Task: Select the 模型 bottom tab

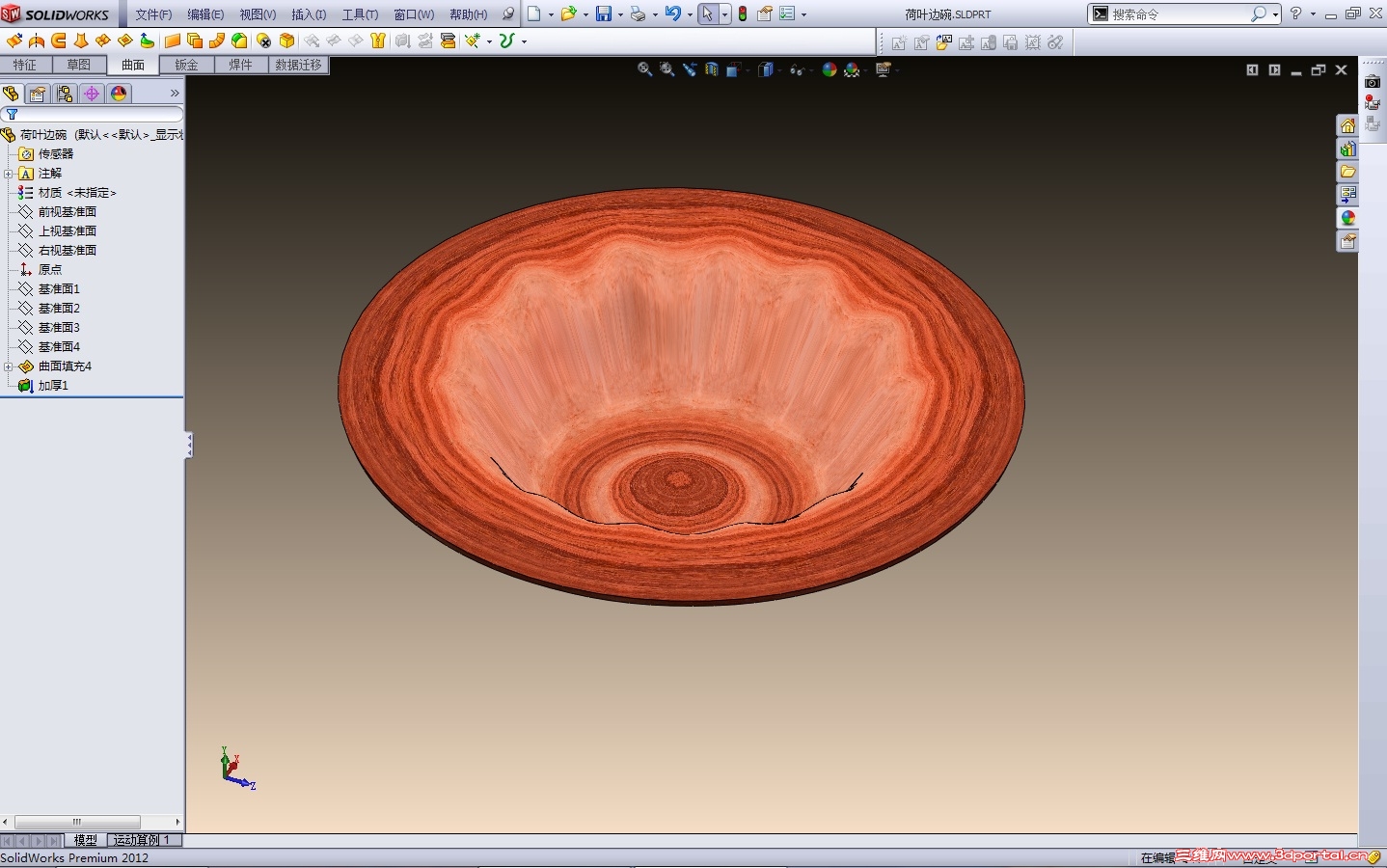Action: coord(85,840)
